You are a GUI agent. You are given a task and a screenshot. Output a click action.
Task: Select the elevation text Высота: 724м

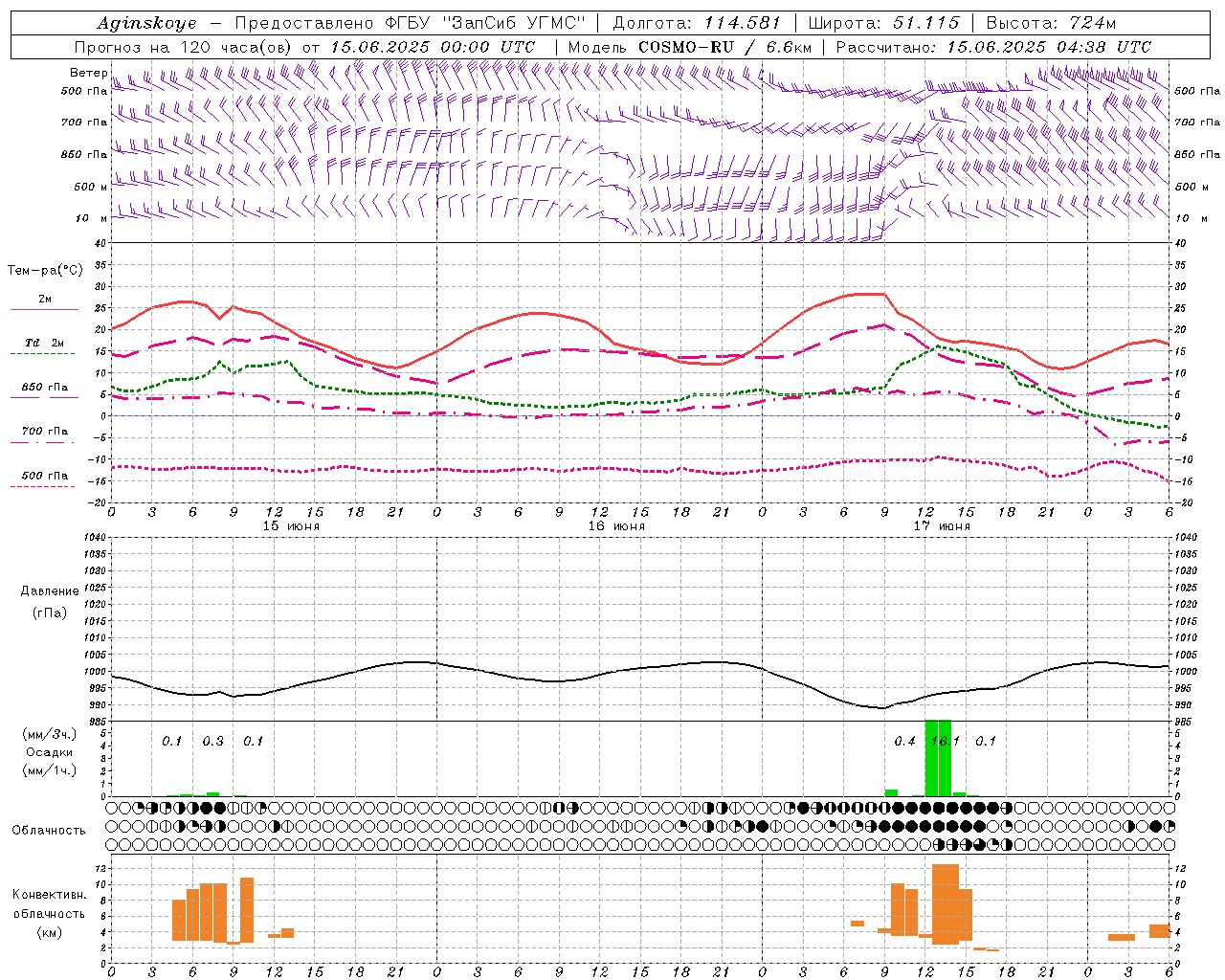(1051, 23)
